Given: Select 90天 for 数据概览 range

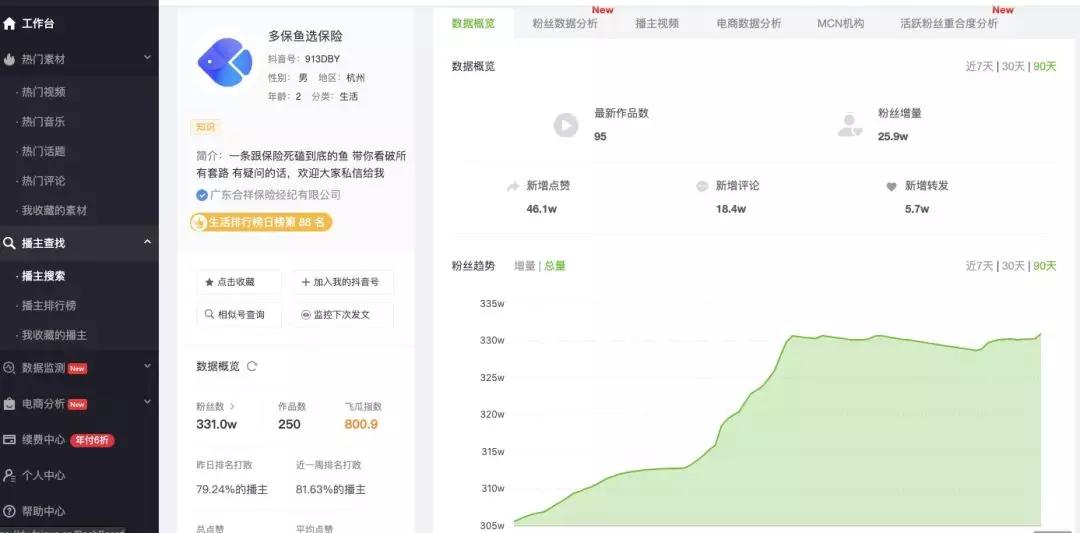Looking at the screenshot, I should (x=1044, y=67).
